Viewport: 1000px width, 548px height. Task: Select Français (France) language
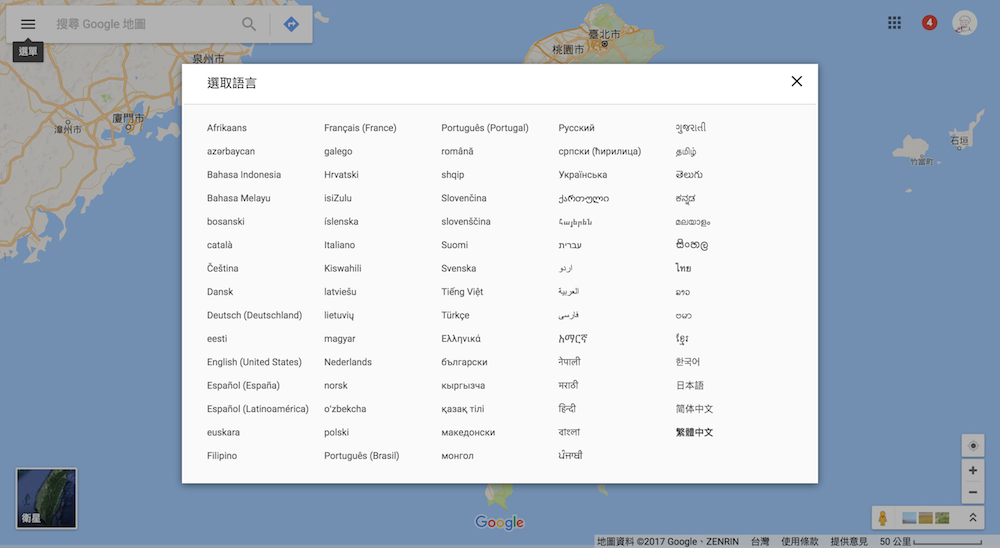(x=360, y=128)
